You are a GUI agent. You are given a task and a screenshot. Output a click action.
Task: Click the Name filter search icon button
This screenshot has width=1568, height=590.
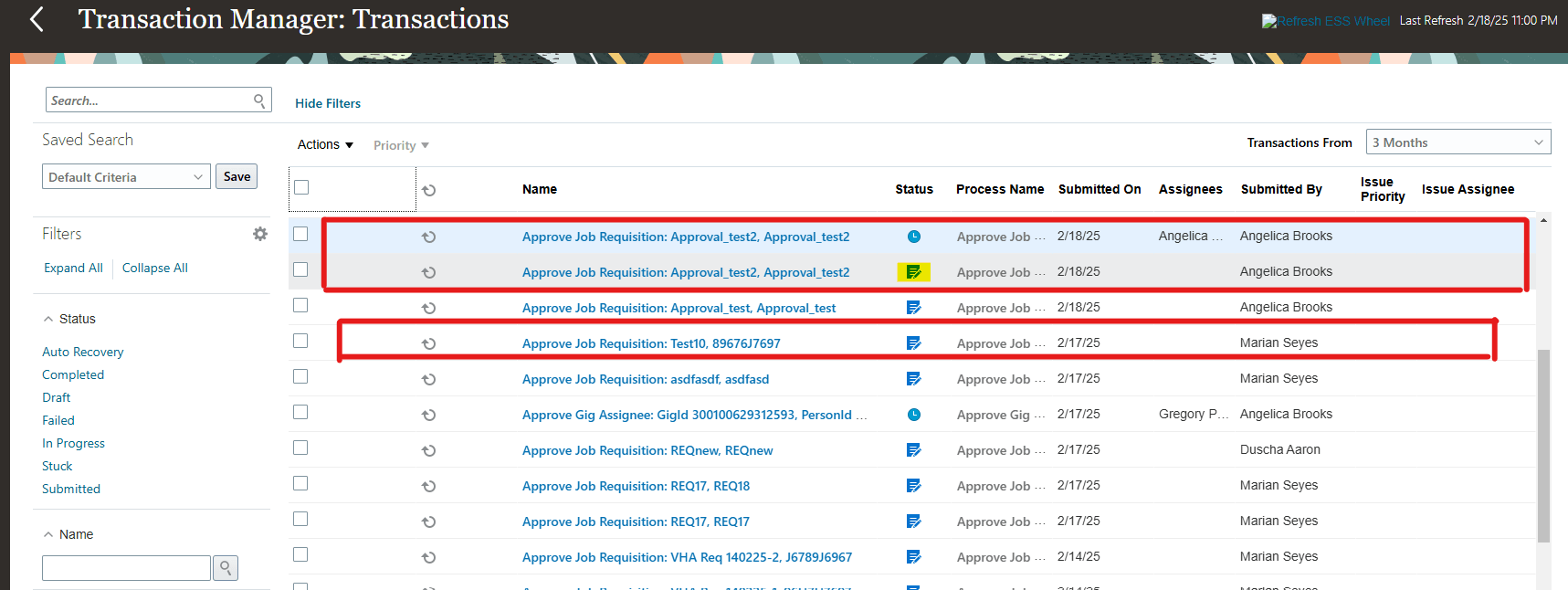click(x=226, y=568)
